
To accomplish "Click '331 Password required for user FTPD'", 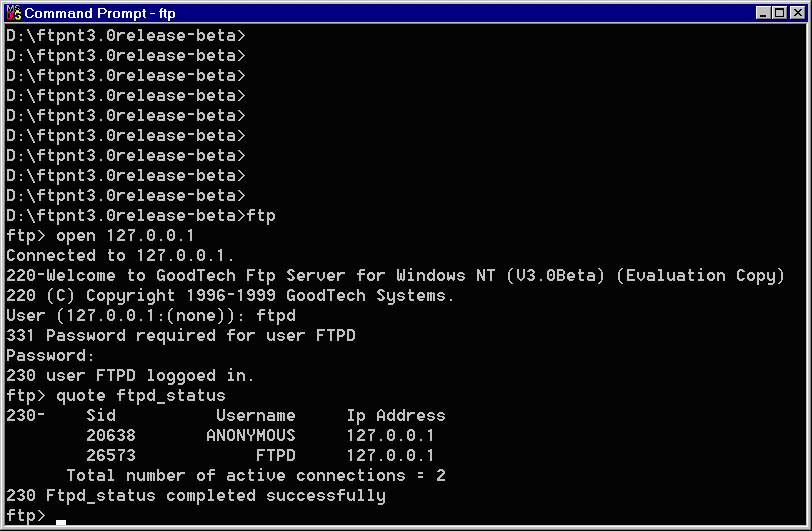I will (181, 336).
